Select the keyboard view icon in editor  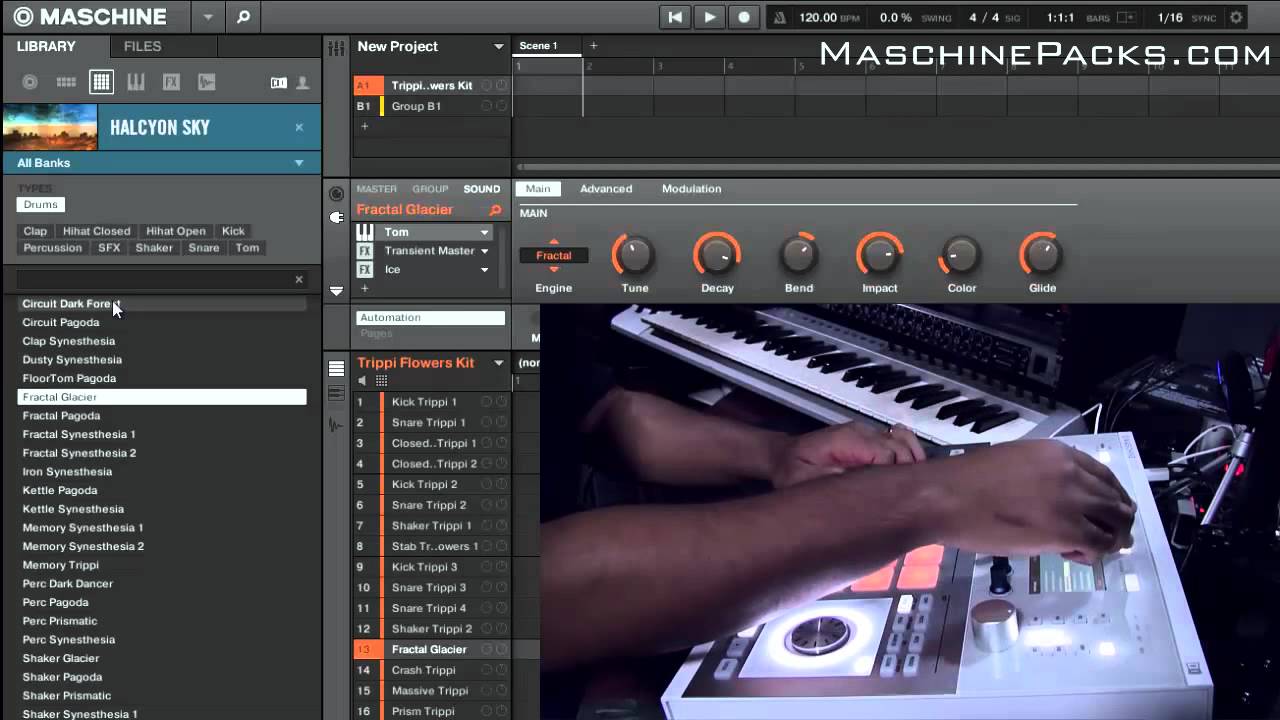coord(336,394)
